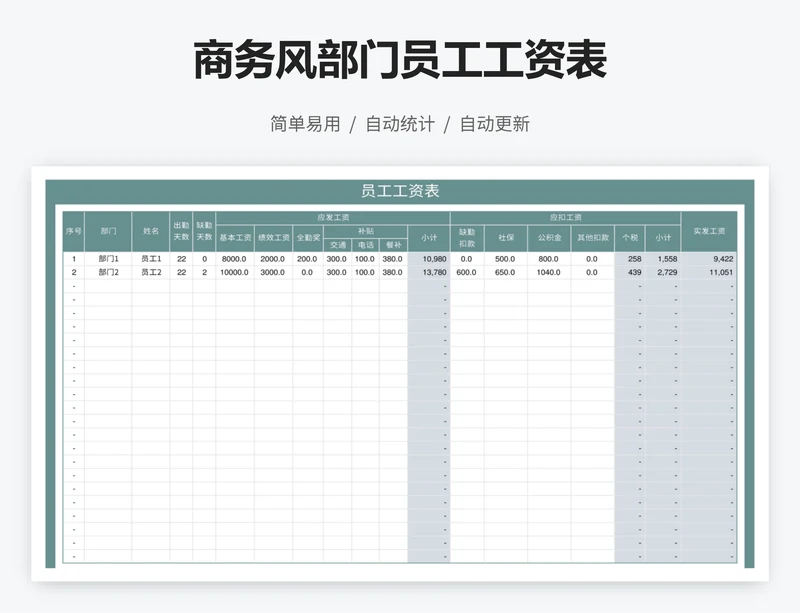Click the '10,980' subtotal cell
This screenshot has height=613, width=800.
click(x=429, y=259)
